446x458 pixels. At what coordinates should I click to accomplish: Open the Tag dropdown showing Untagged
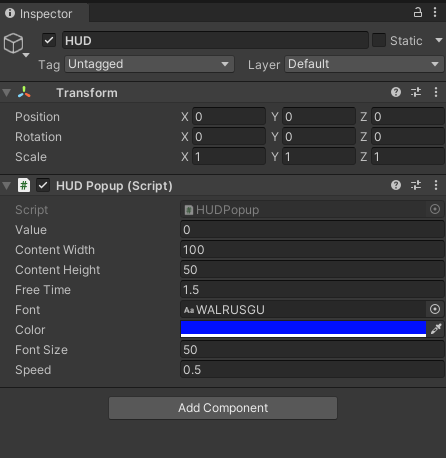(x=150, y=64)
